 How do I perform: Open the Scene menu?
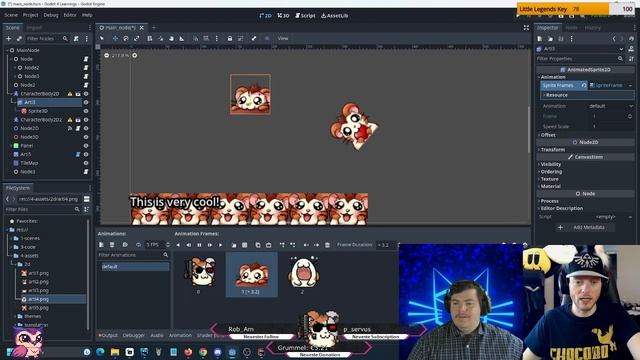coord(11,15)
